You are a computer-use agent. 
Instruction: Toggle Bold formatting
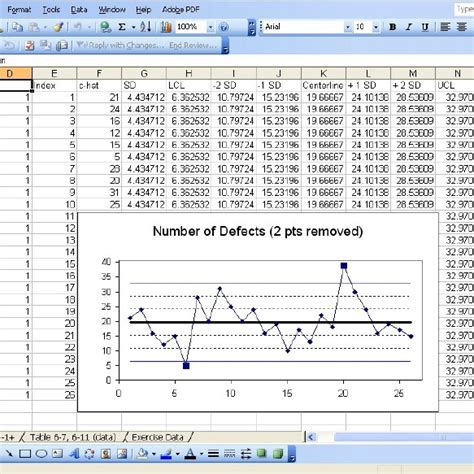[393, 27]
